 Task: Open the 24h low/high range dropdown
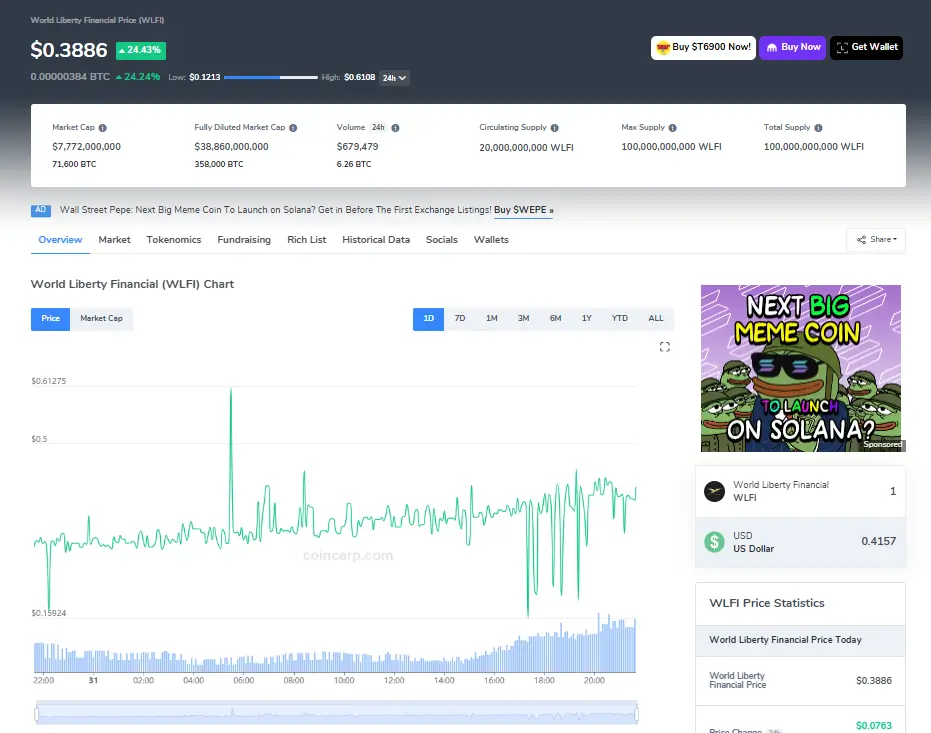(394, 78)
